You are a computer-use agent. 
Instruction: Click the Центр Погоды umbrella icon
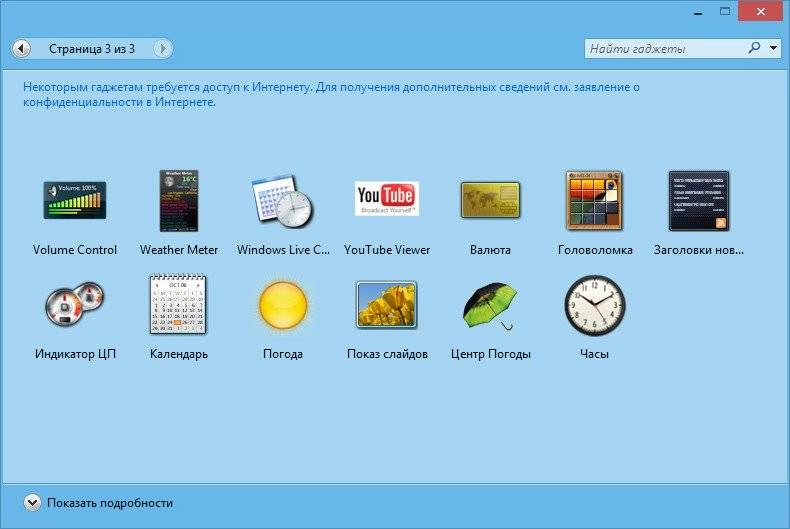coord(490,305)
